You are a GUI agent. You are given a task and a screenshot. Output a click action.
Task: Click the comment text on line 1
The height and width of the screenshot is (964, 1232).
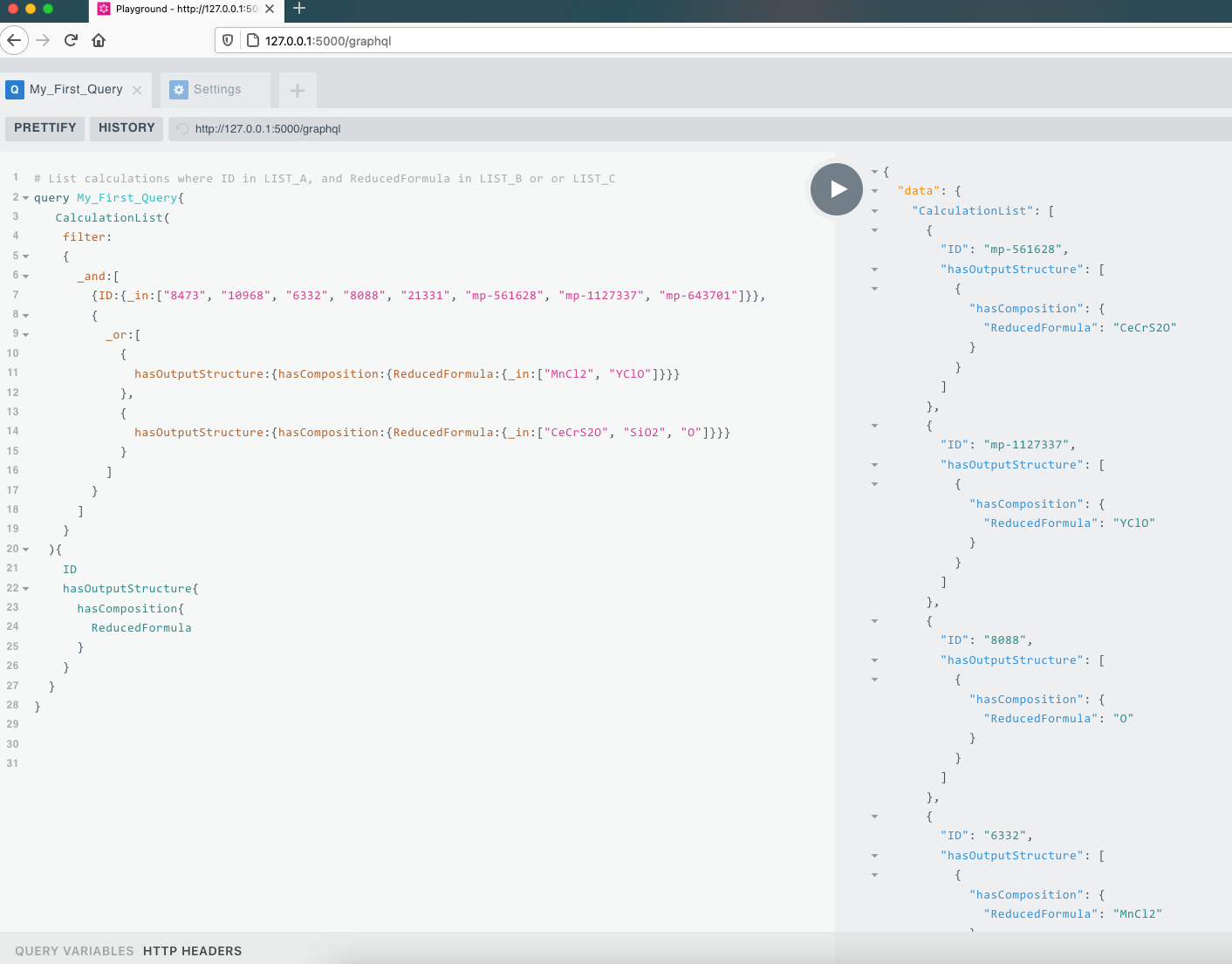(x=325, y=179)
